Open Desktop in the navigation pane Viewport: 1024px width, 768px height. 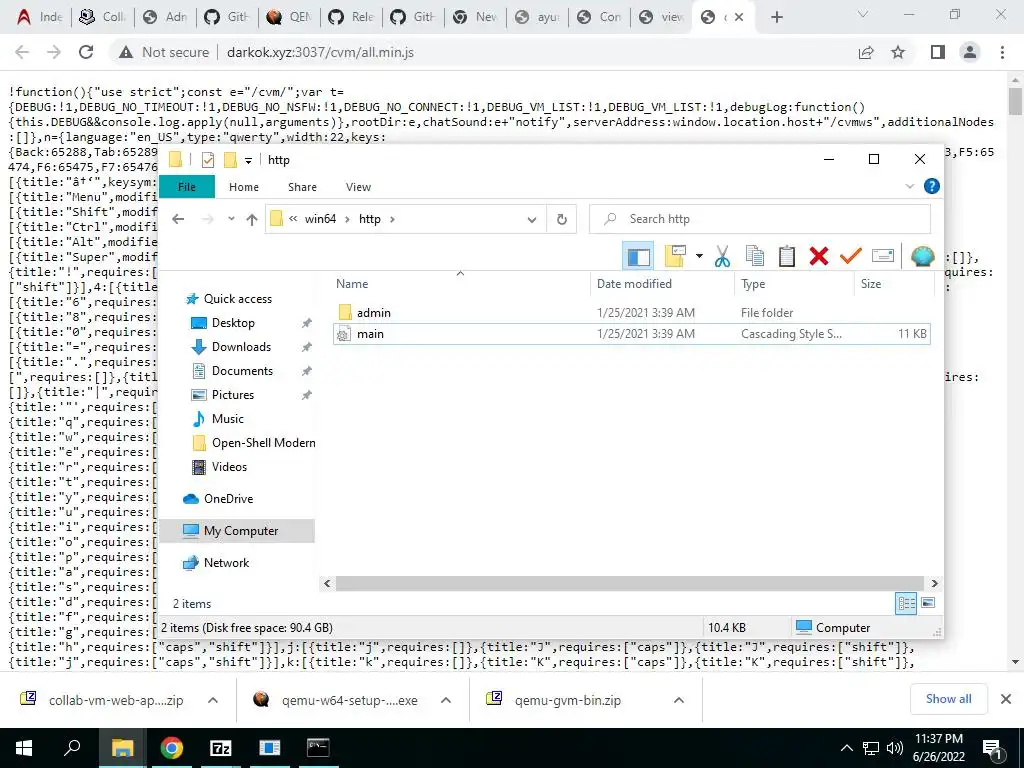[233, 323]
